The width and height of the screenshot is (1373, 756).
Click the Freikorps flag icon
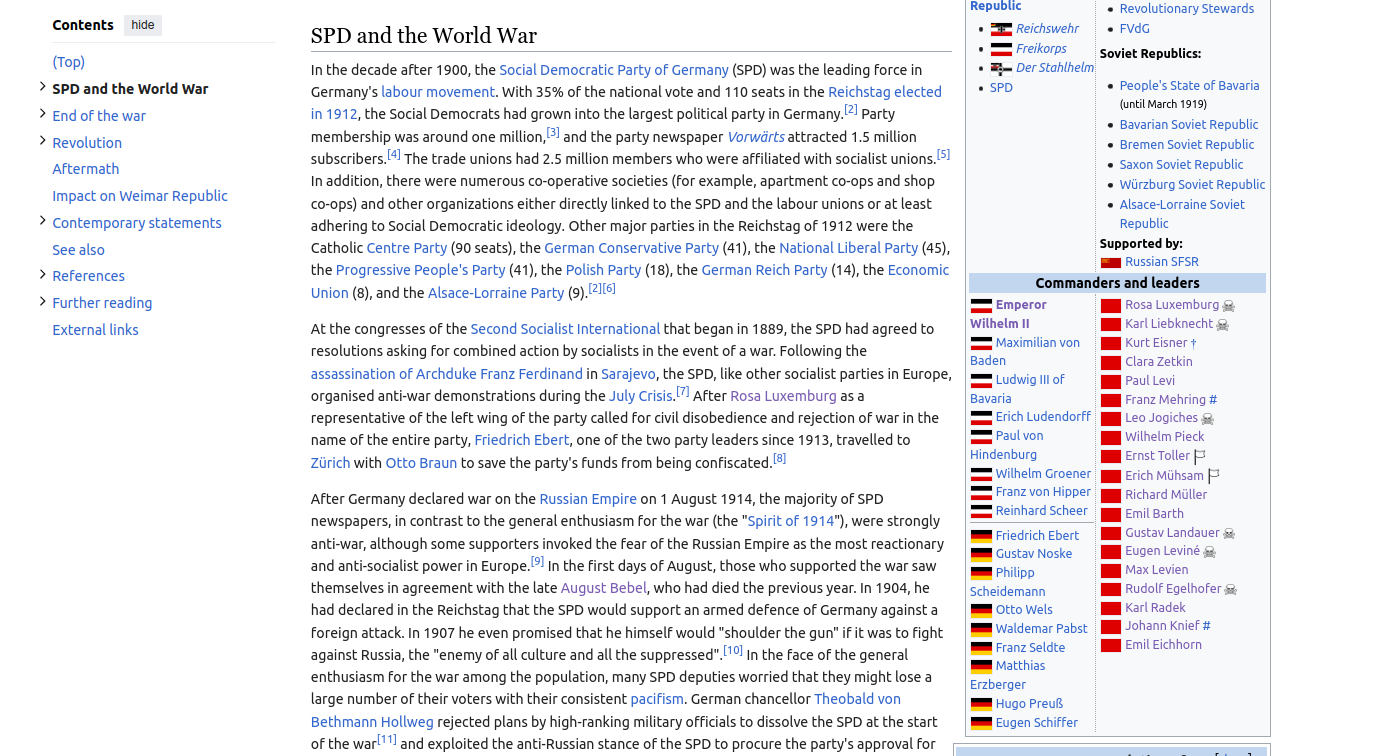(x=1001, y=49)
